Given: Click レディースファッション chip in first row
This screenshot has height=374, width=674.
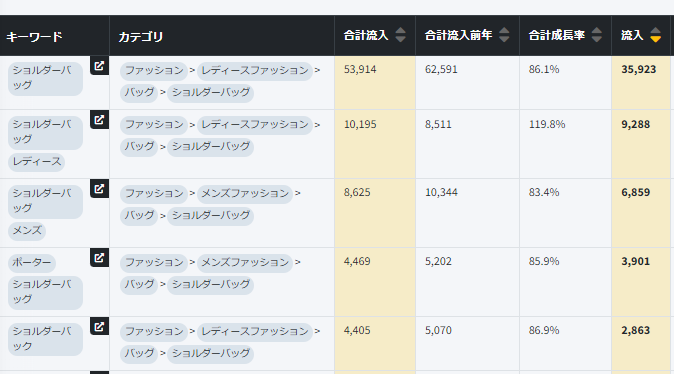Looking at the screenshot, I should click(255, 71).
